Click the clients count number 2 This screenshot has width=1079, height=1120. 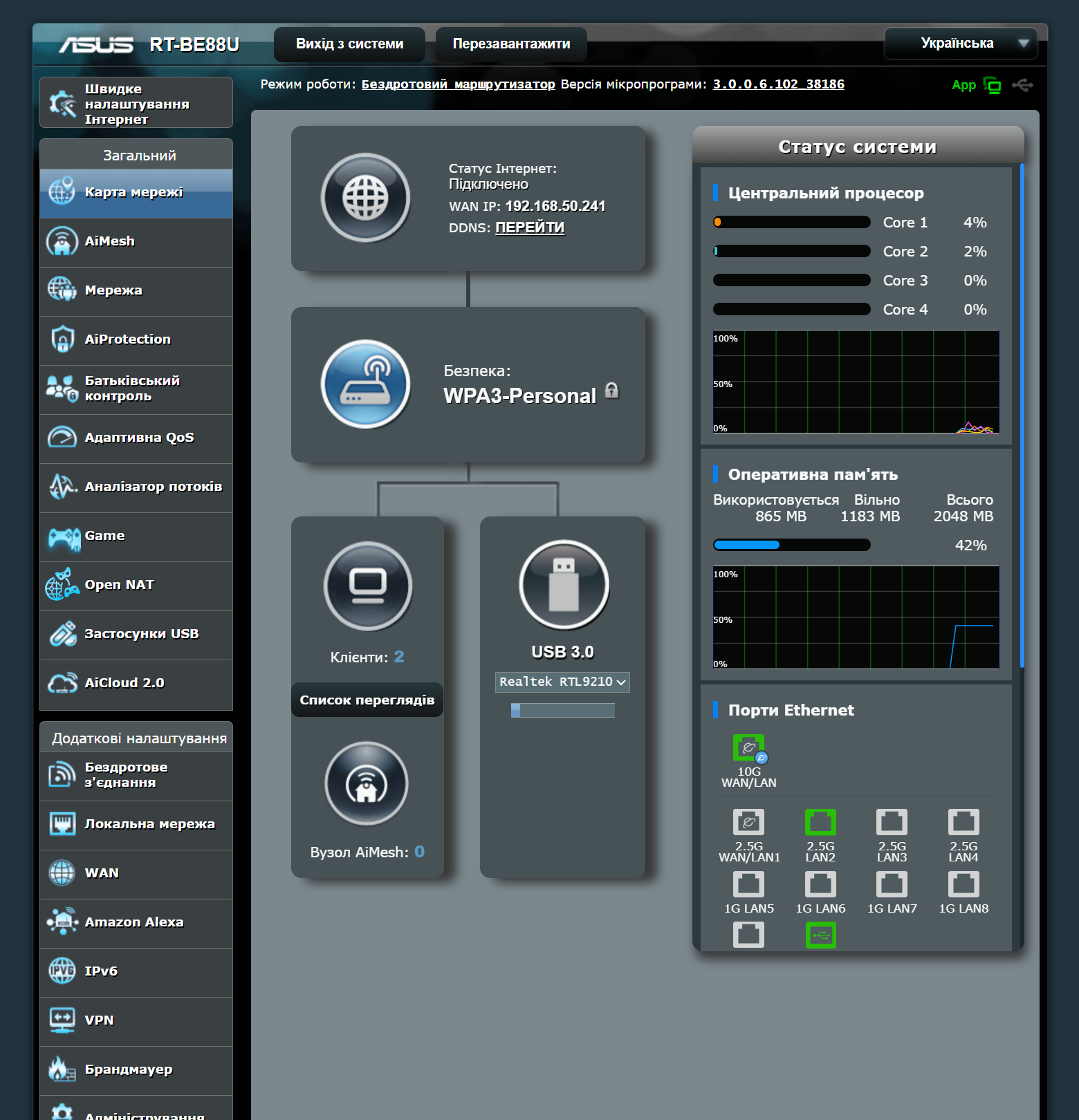click(x=399, y=657)
